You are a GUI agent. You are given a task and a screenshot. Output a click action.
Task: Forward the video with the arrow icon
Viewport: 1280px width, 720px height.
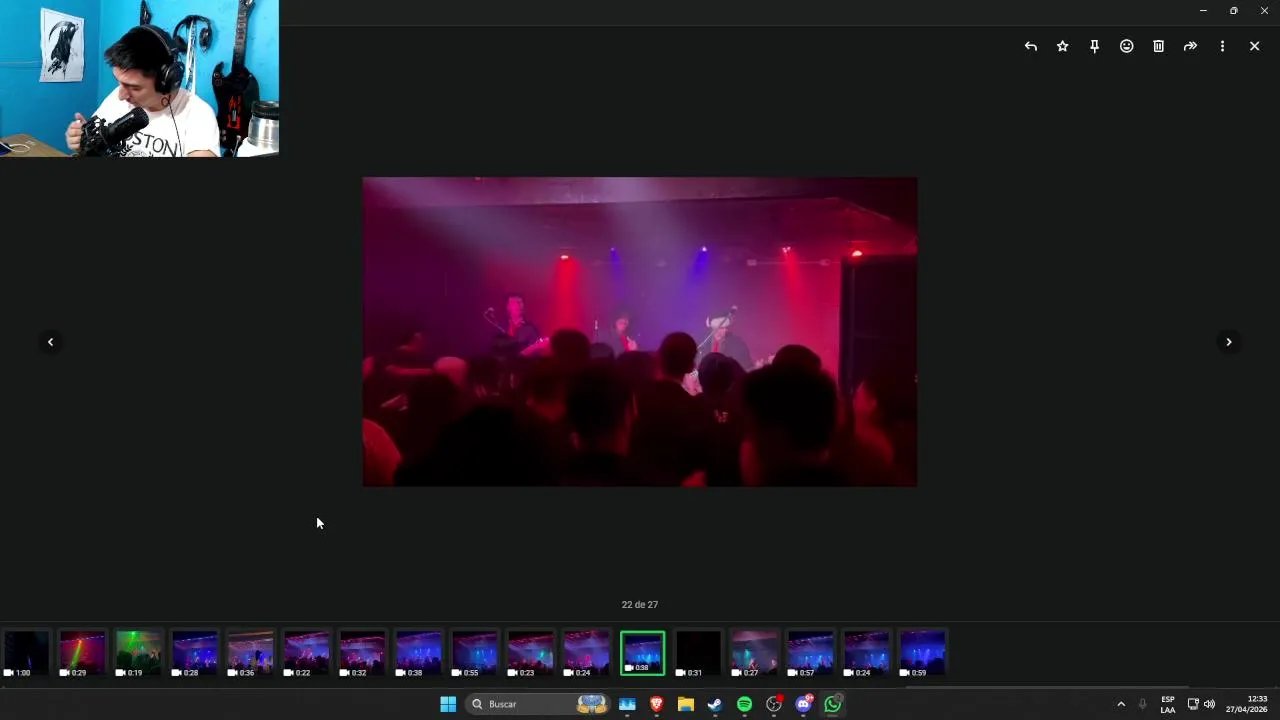coord(1190,46)
